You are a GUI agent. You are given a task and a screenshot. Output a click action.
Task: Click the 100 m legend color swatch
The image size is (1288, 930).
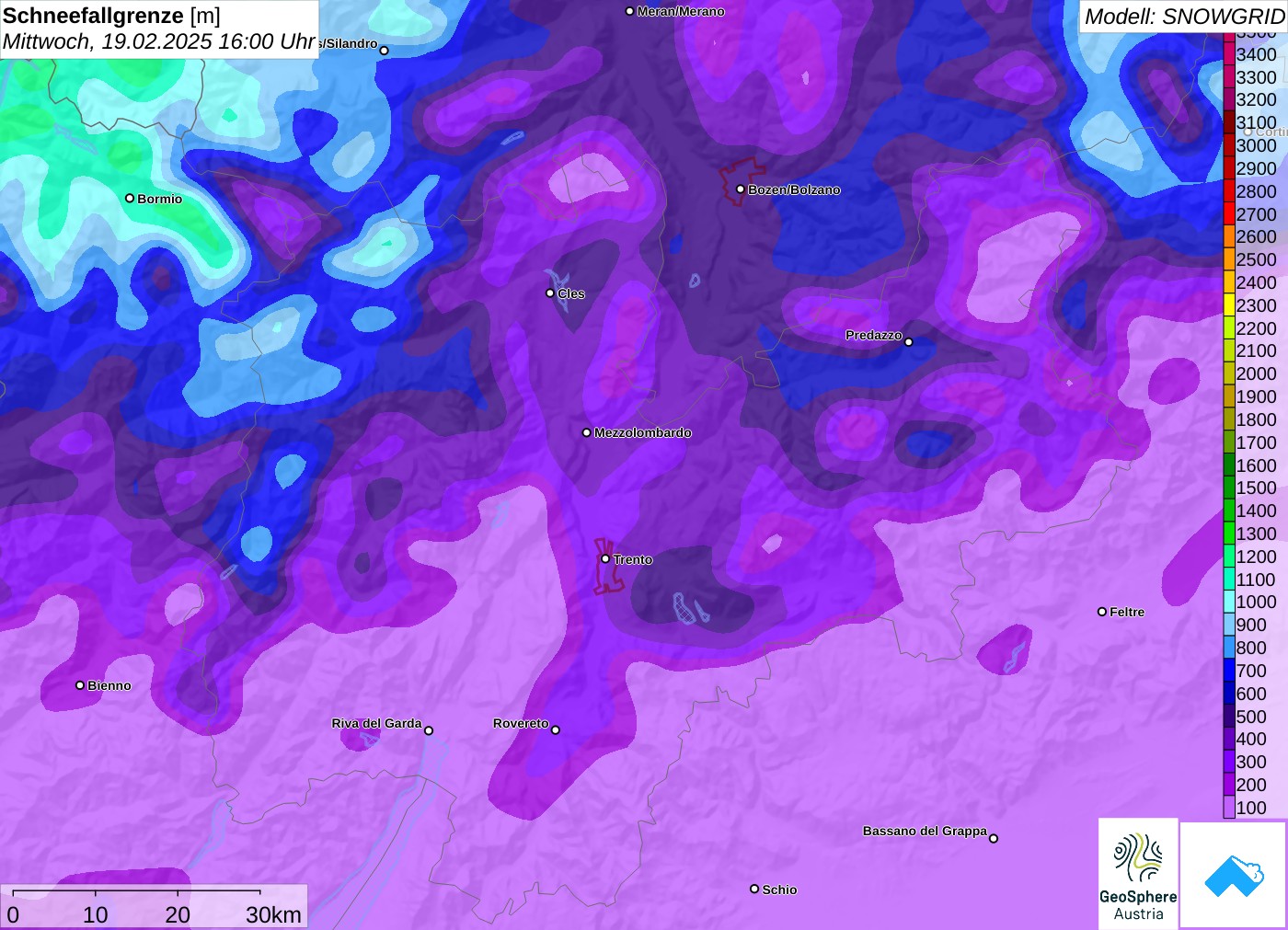click(x=1229, y=808)
